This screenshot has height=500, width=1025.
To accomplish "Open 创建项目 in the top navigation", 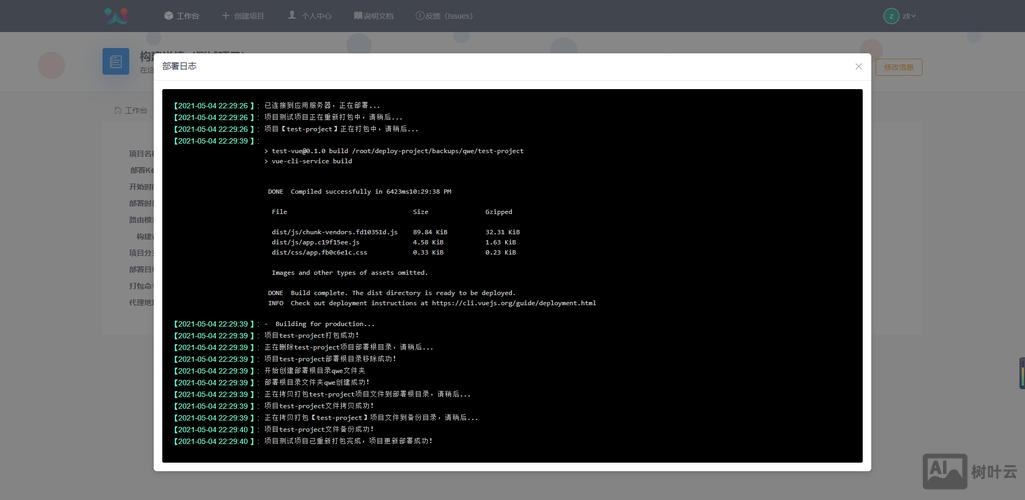I will coord(243,16).
